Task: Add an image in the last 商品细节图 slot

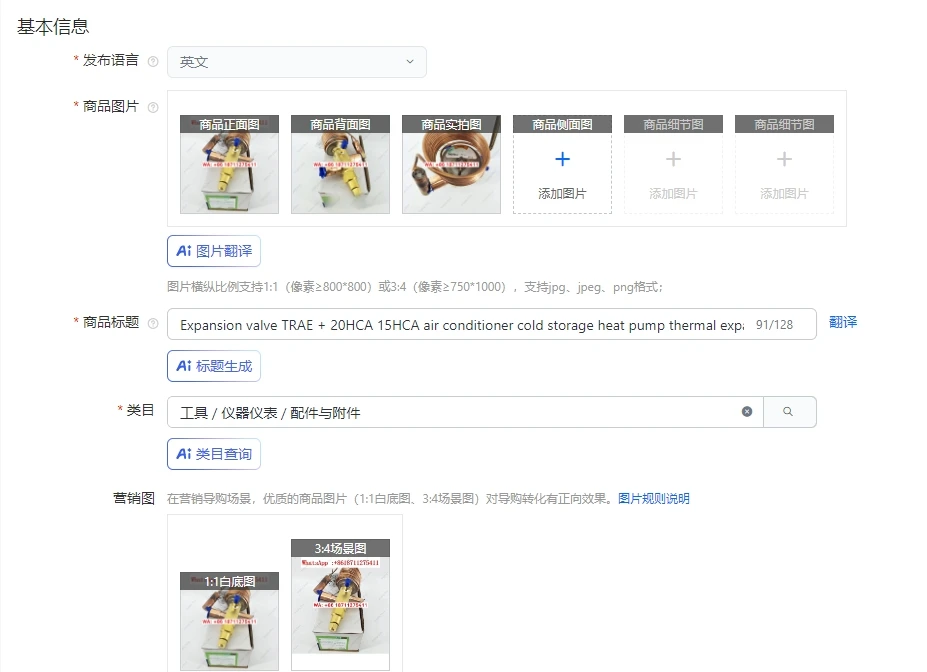Action: pyautogui.click(x=785, y=164)
